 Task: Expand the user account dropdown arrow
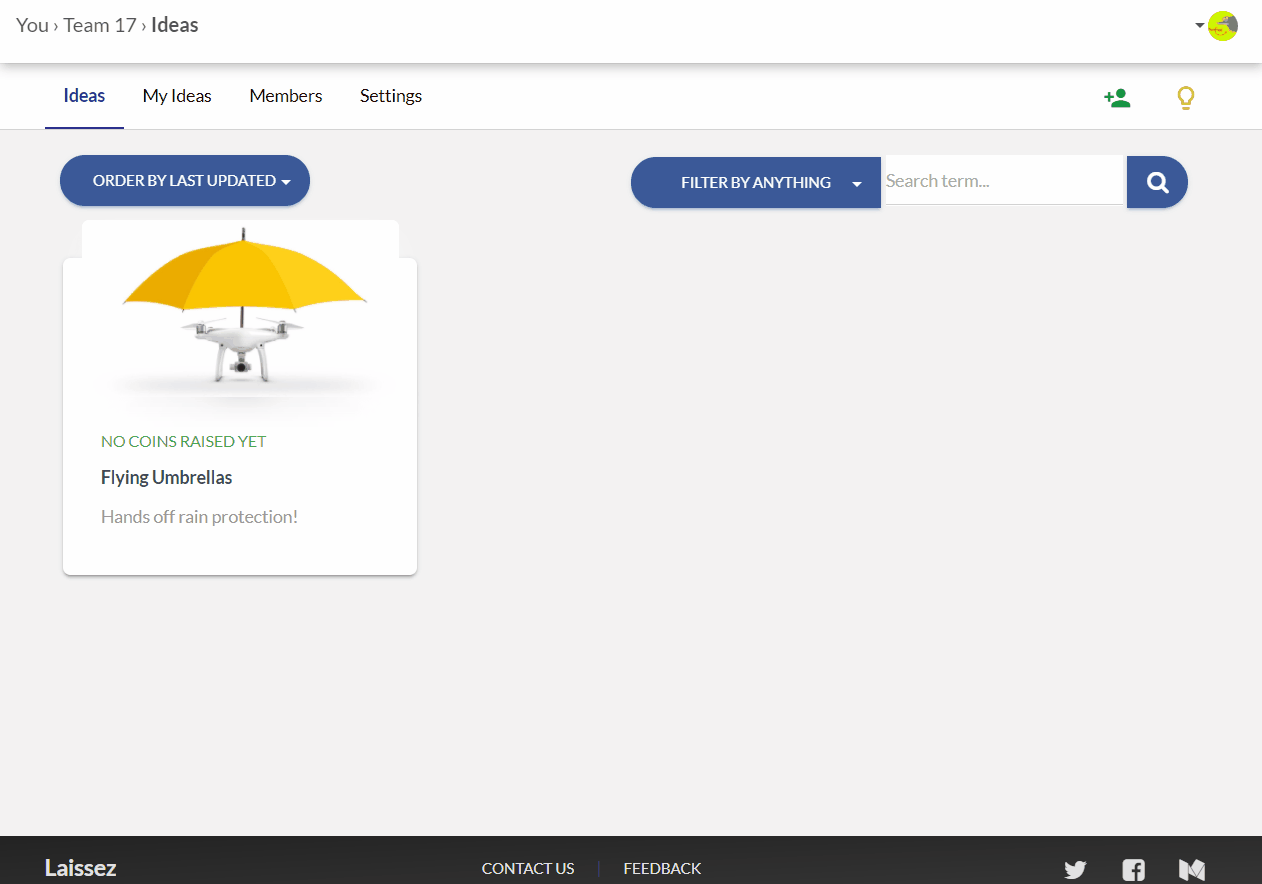coord(1200,26)
